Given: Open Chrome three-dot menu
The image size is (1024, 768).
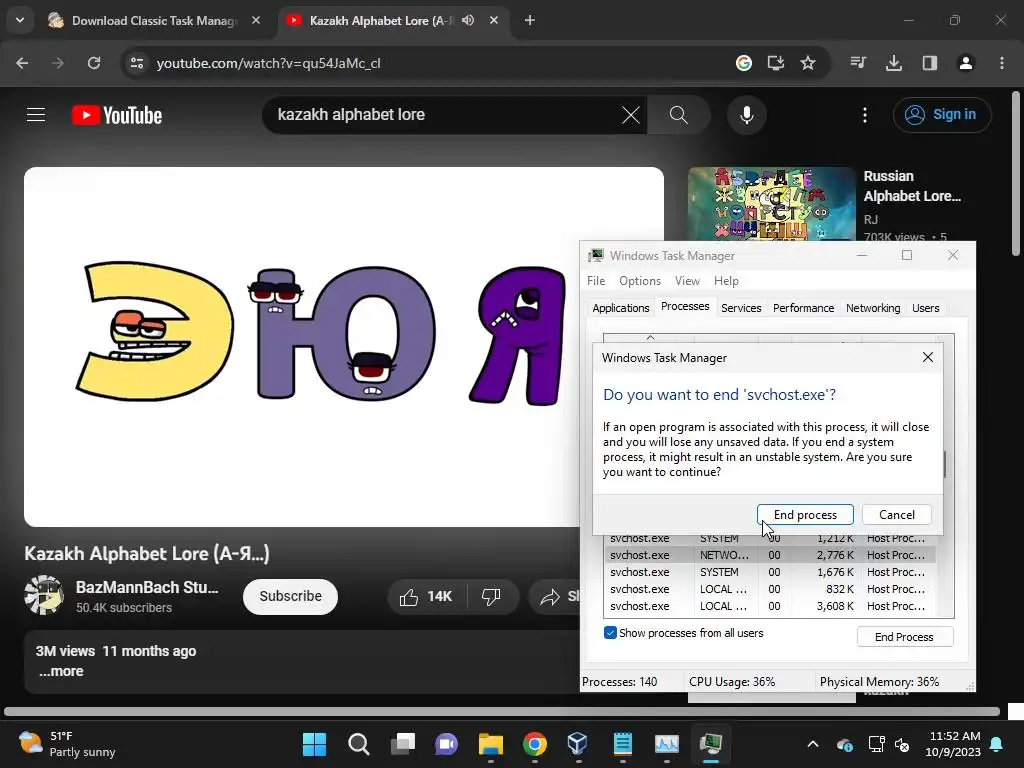Looking at the screenshot, I should [x=1002, y=63].
